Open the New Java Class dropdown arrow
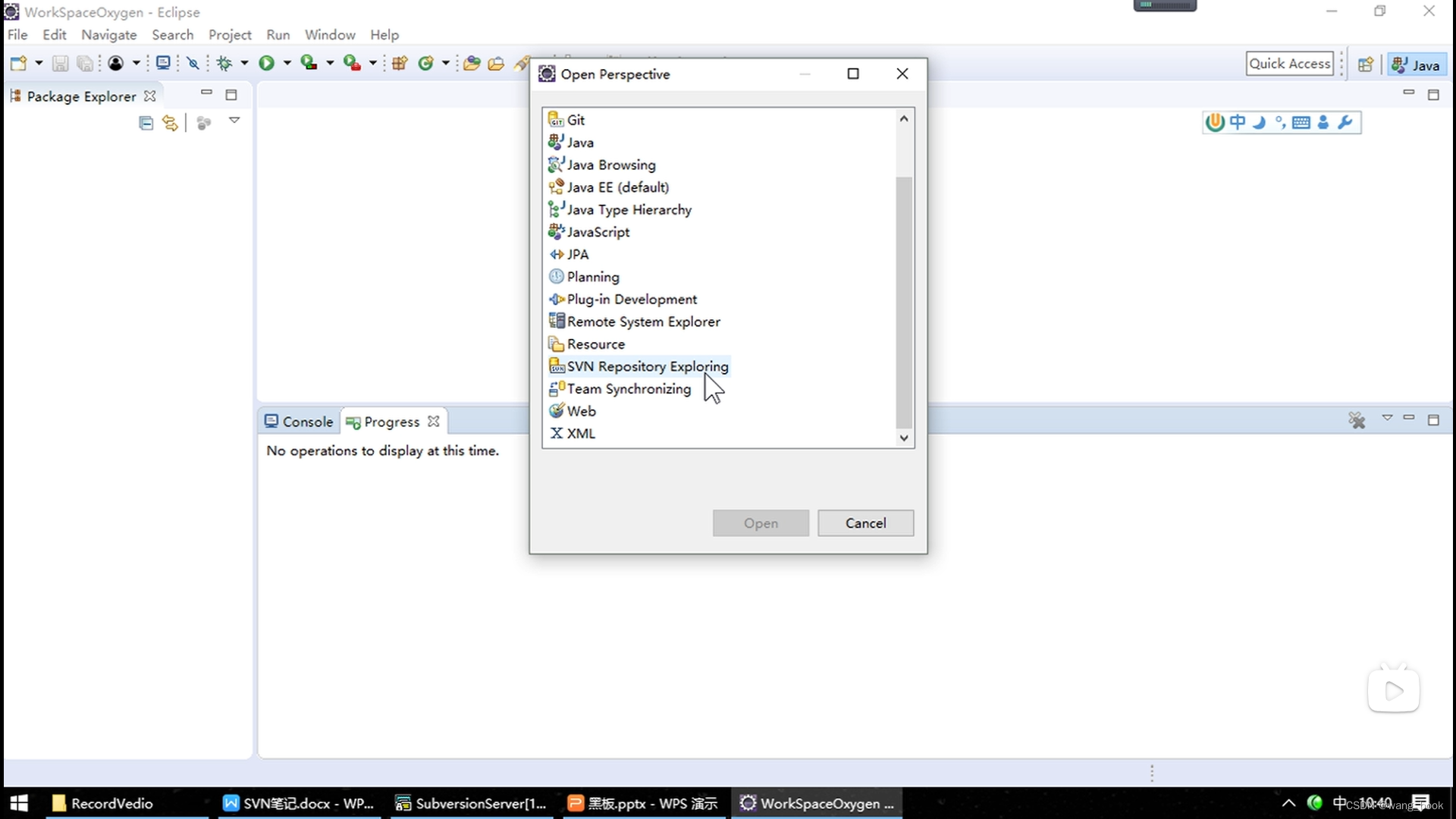This screenshot has height=819, width=1456. [x=446, y=64]
